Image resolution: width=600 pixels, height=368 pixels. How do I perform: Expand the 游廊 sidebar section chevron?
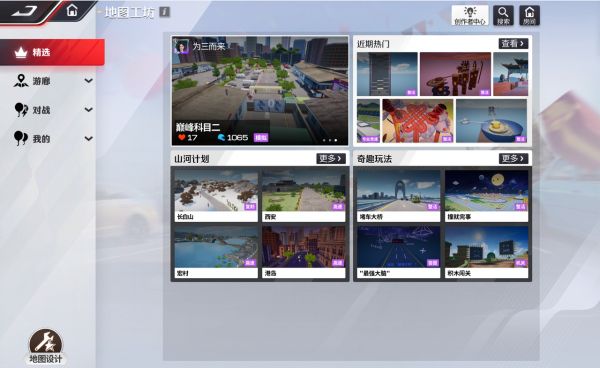88,81
